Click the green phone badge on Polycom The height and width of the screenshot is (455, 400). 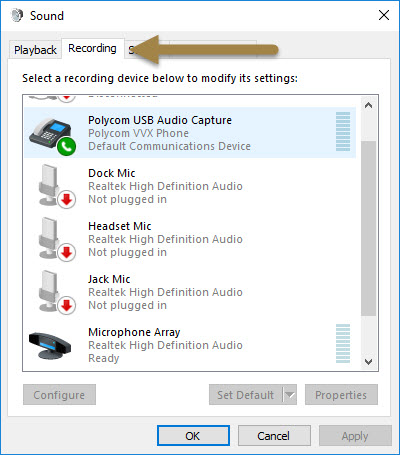point(66,146)
